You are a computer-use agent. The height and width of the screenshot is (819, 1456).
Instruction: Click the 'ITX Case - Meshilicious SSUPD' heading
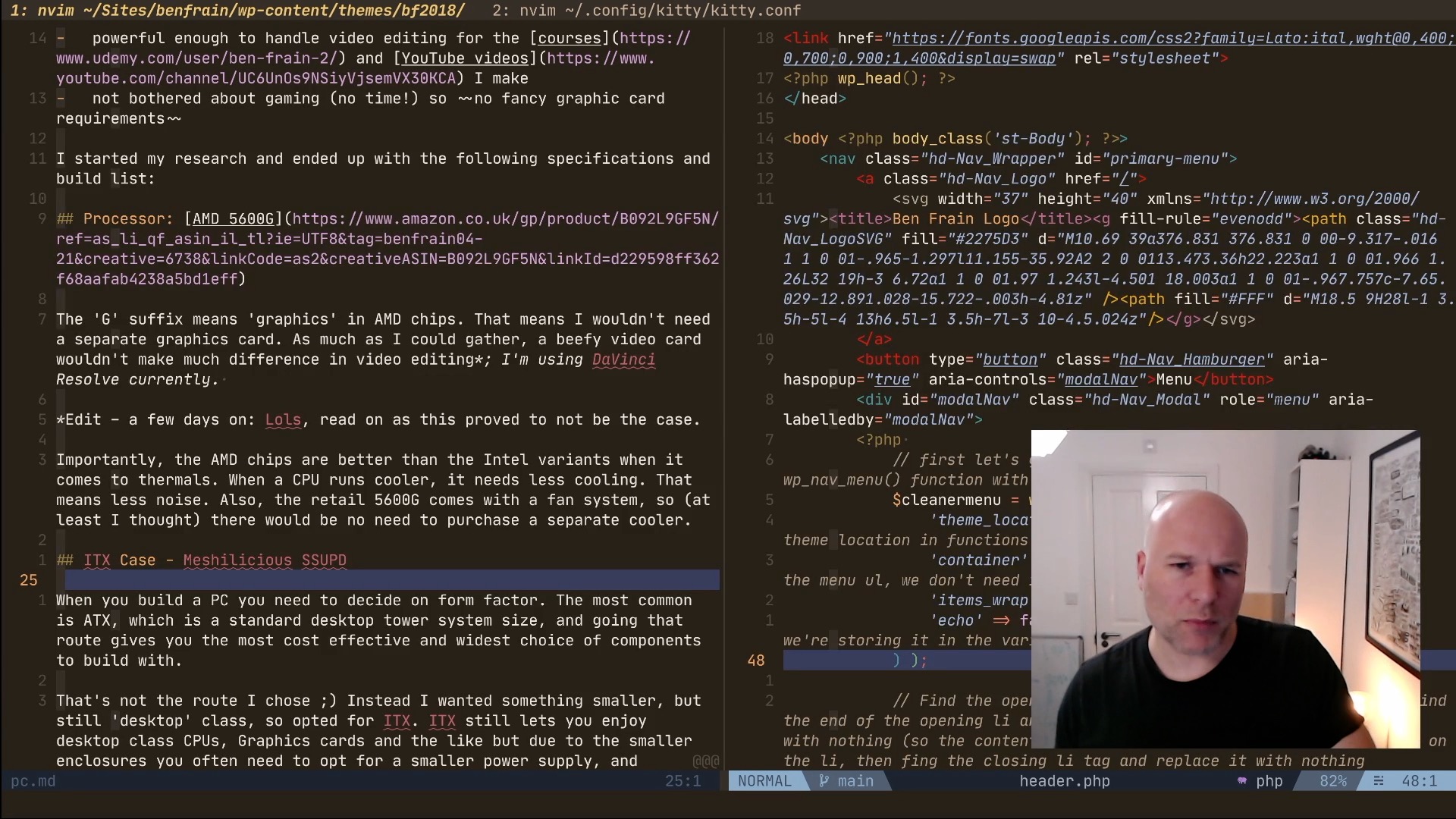[x=202, y=560]
